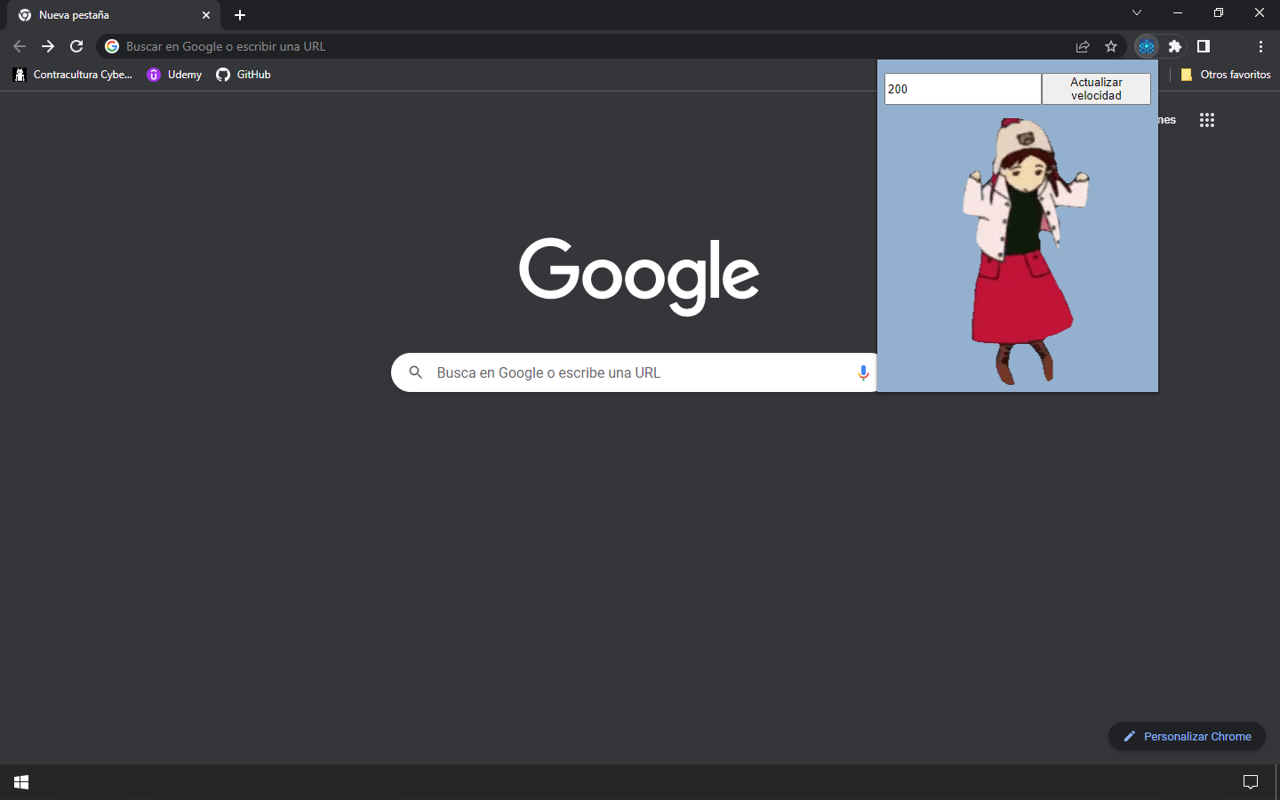The height and width of the screenshot is (800, 1280).
Task: Open the Contracultura Cybe... bookmark
Action: 72,74
